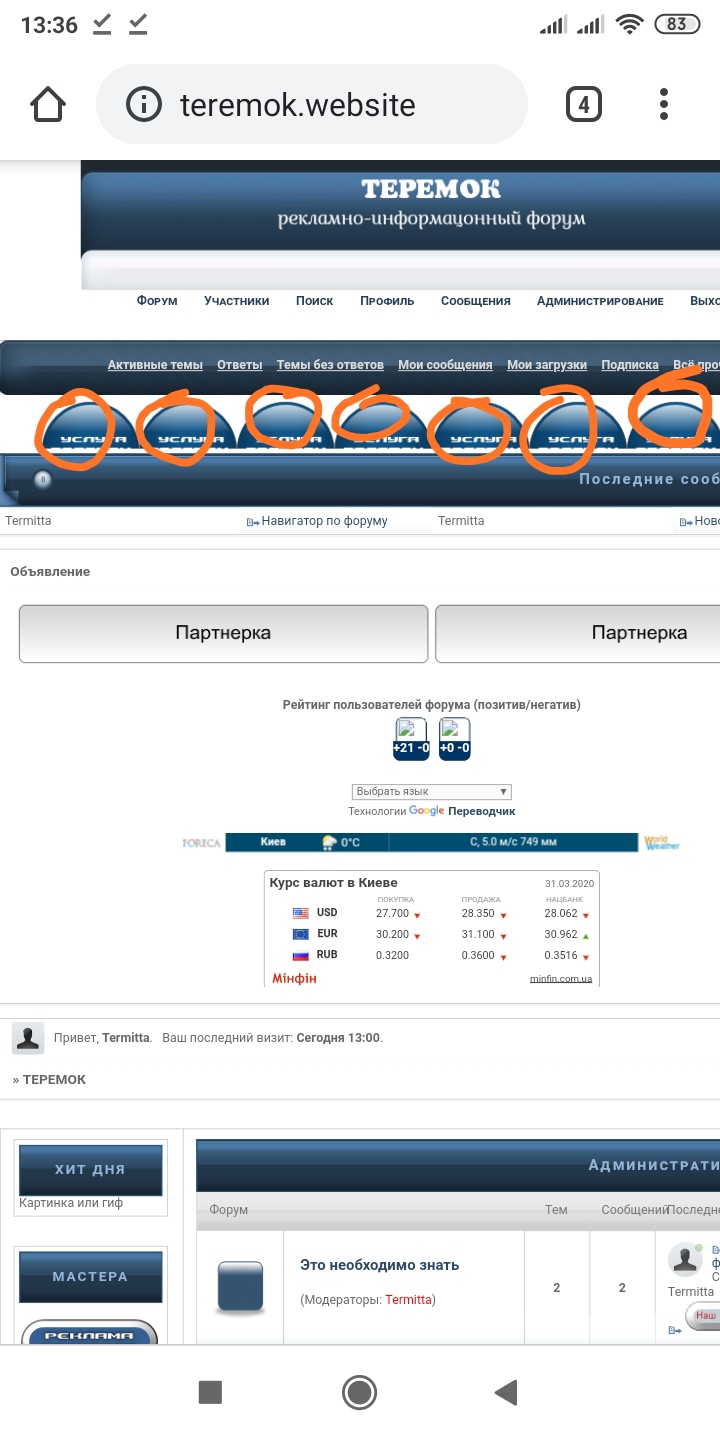Screen dimensions: 720x1440
Task: Click the go-to-last-post arrow icon
Action: click(675, 1330)
